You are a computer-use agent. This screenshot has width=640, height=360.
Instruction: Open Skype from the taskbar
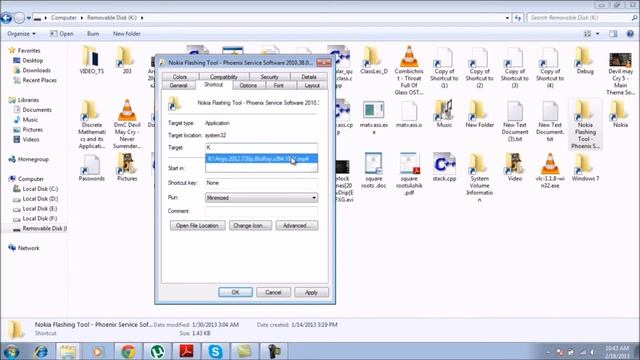pyautogui.click(x=215, y=351)
